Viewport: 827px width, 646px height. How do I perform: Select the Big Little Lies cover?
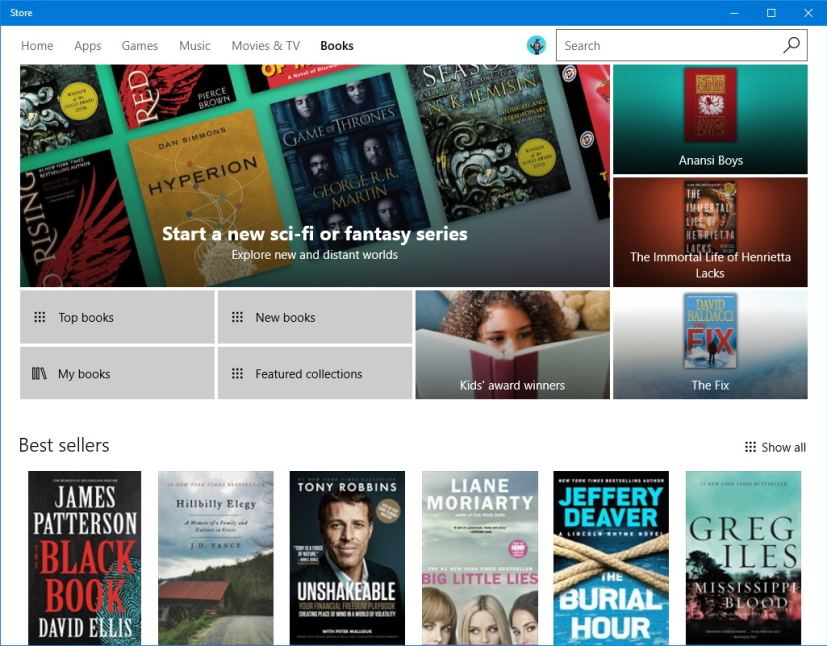click(480, 557)
